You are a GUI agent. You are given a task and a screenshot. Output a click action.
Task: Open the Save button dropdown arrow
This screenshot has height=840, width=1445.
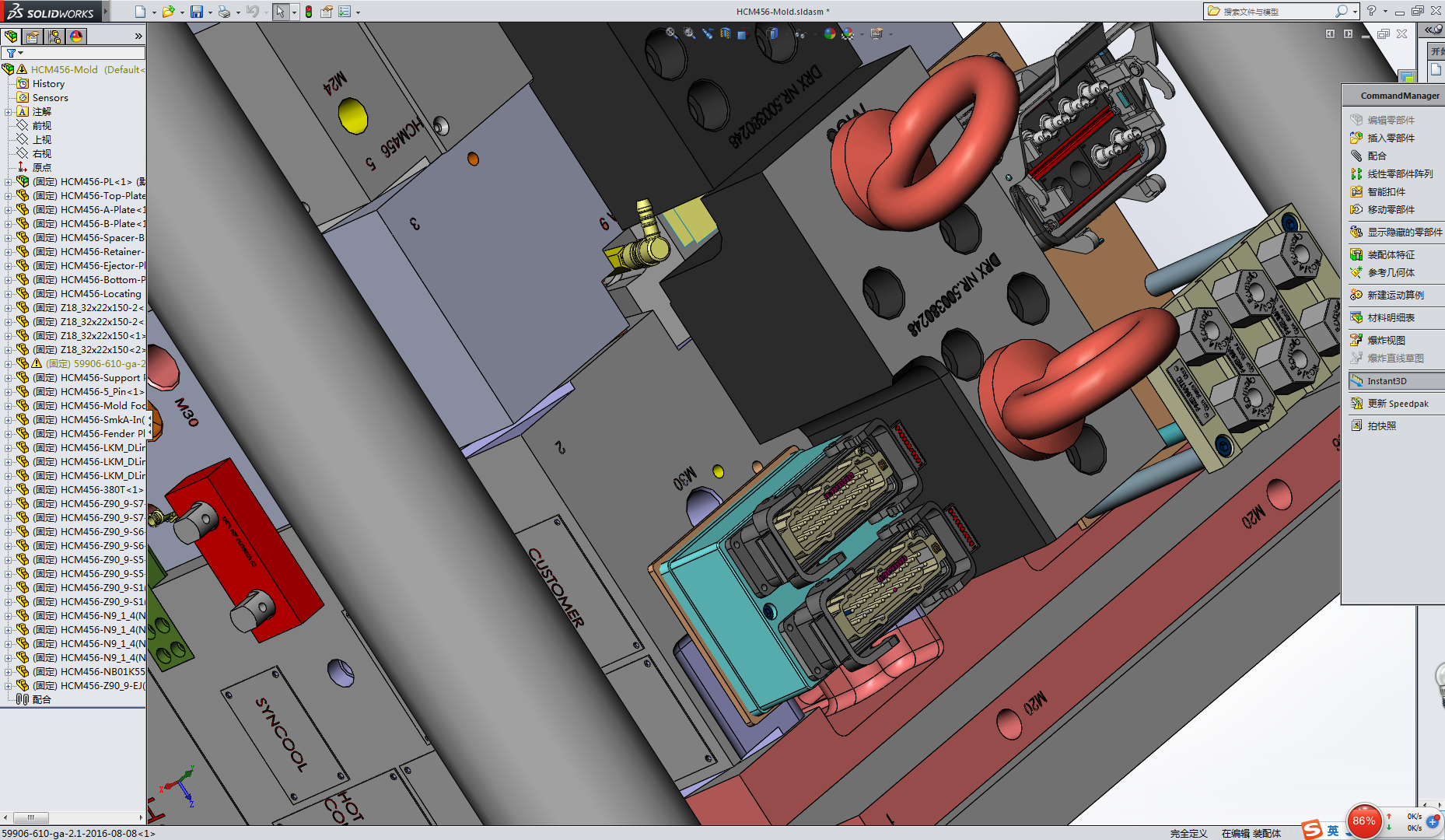[210, 12]
